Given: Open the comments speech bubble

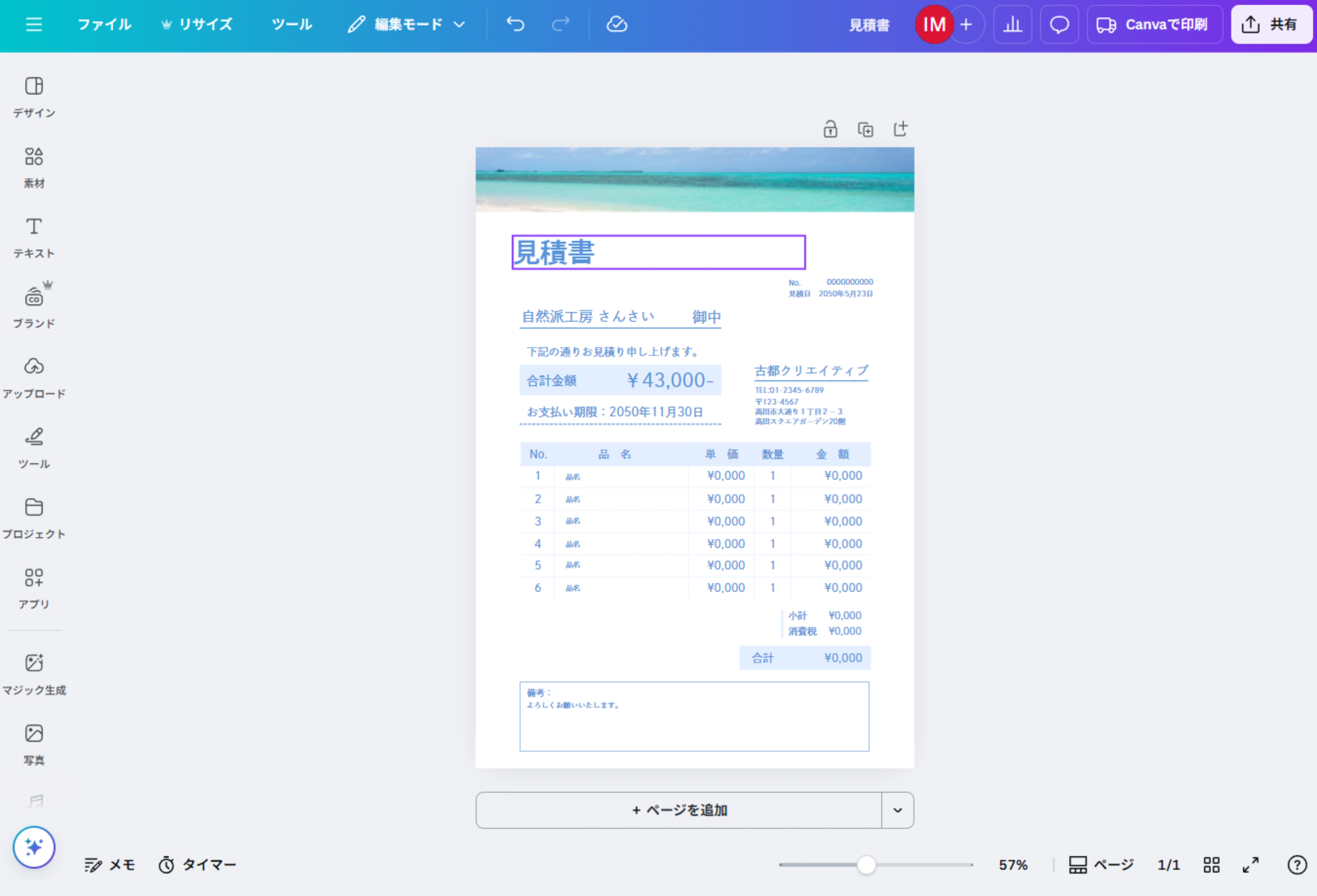Looking at the screenshot, I should pyautogui.click(x=1059, y=24).
